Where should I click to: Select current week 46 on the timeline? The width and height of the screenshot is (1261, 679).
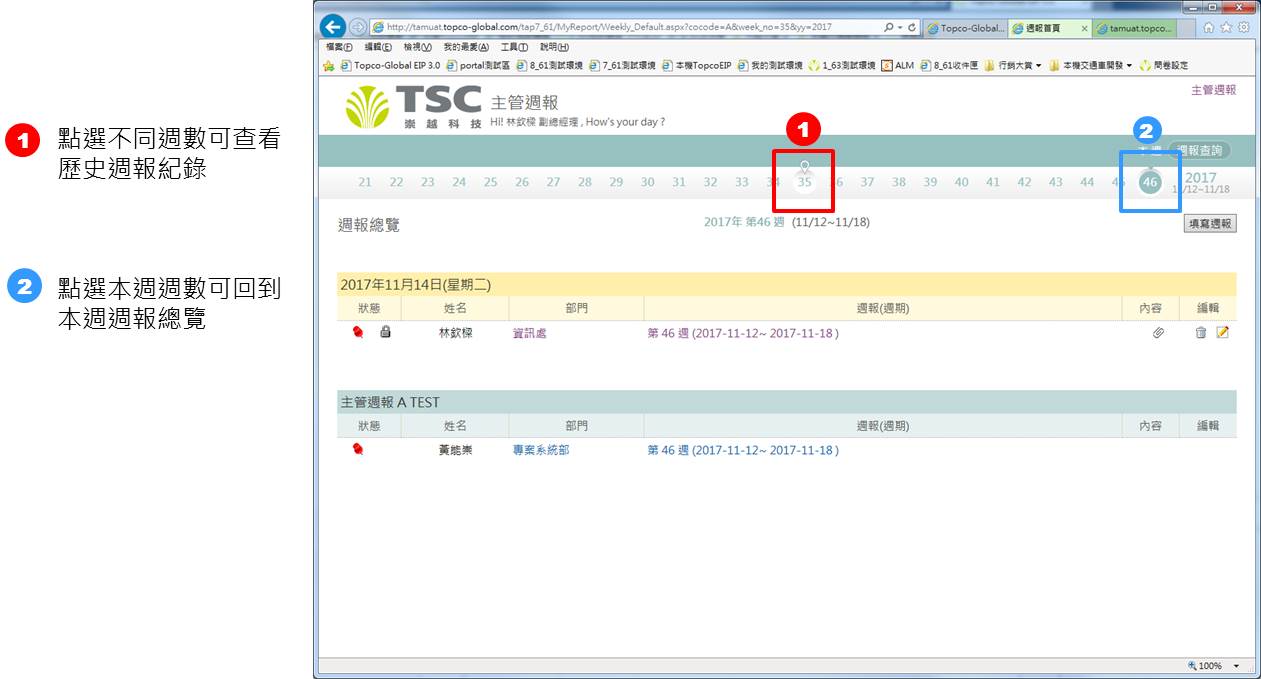click(x=1150, y=182)
